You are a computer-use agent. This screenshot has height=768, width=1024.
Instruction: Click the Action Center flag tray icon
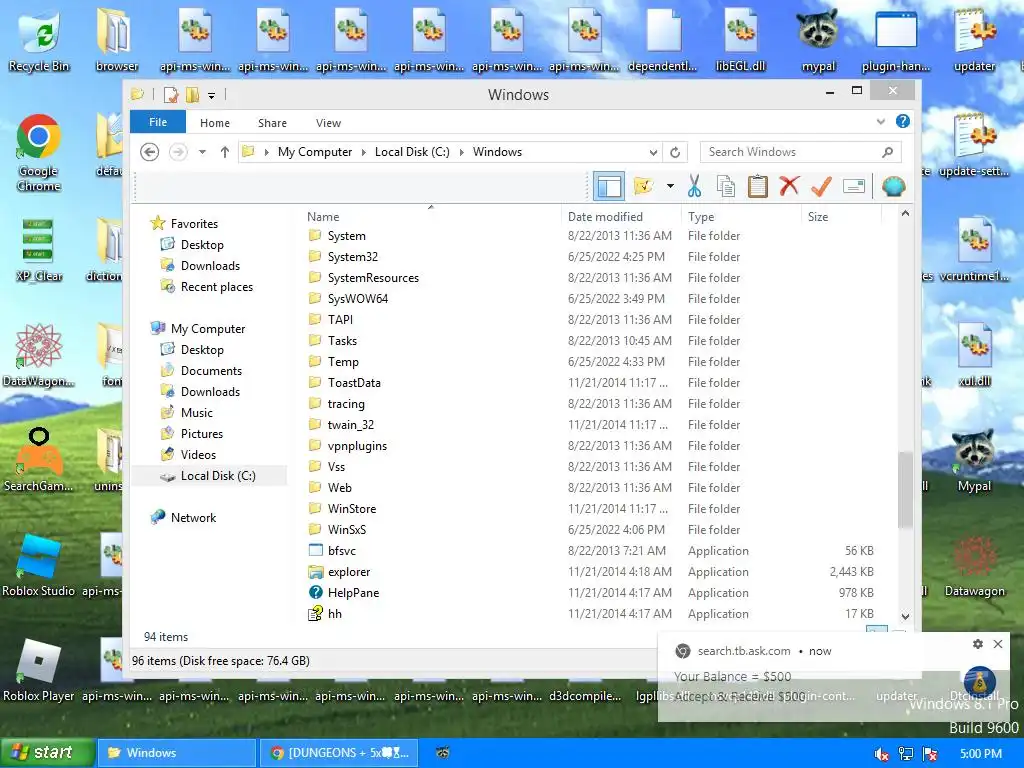(930, 754)
